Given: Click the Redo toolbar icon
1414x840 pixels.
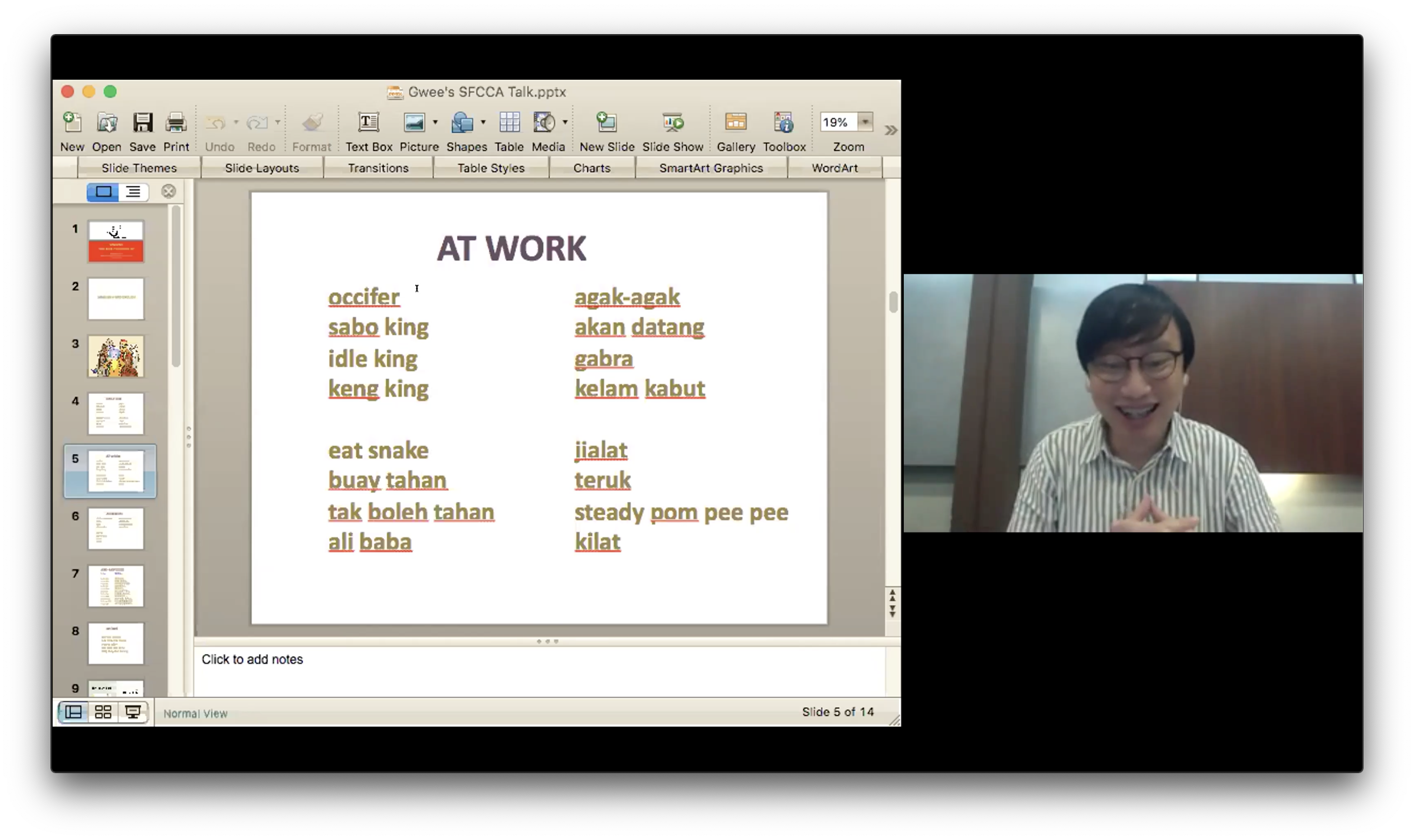Looking at the screenshot, I should coord(257,122).
